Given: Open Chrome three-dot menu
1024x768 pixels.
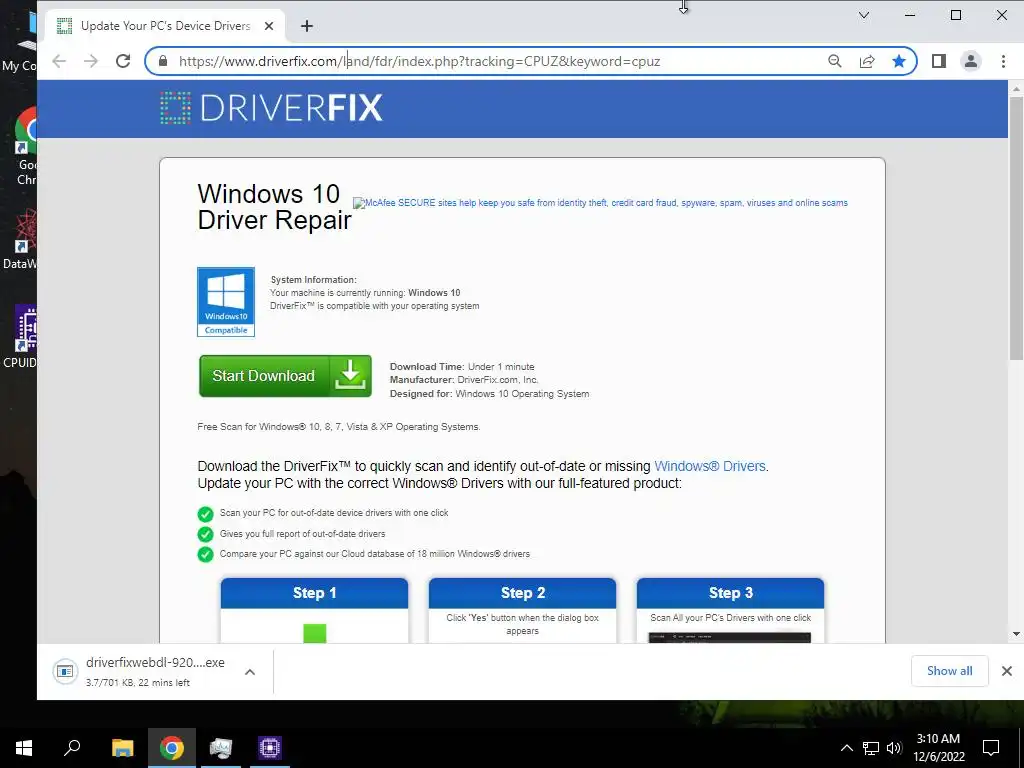Looking at the screenshot, I should (x=1003, y=61).
